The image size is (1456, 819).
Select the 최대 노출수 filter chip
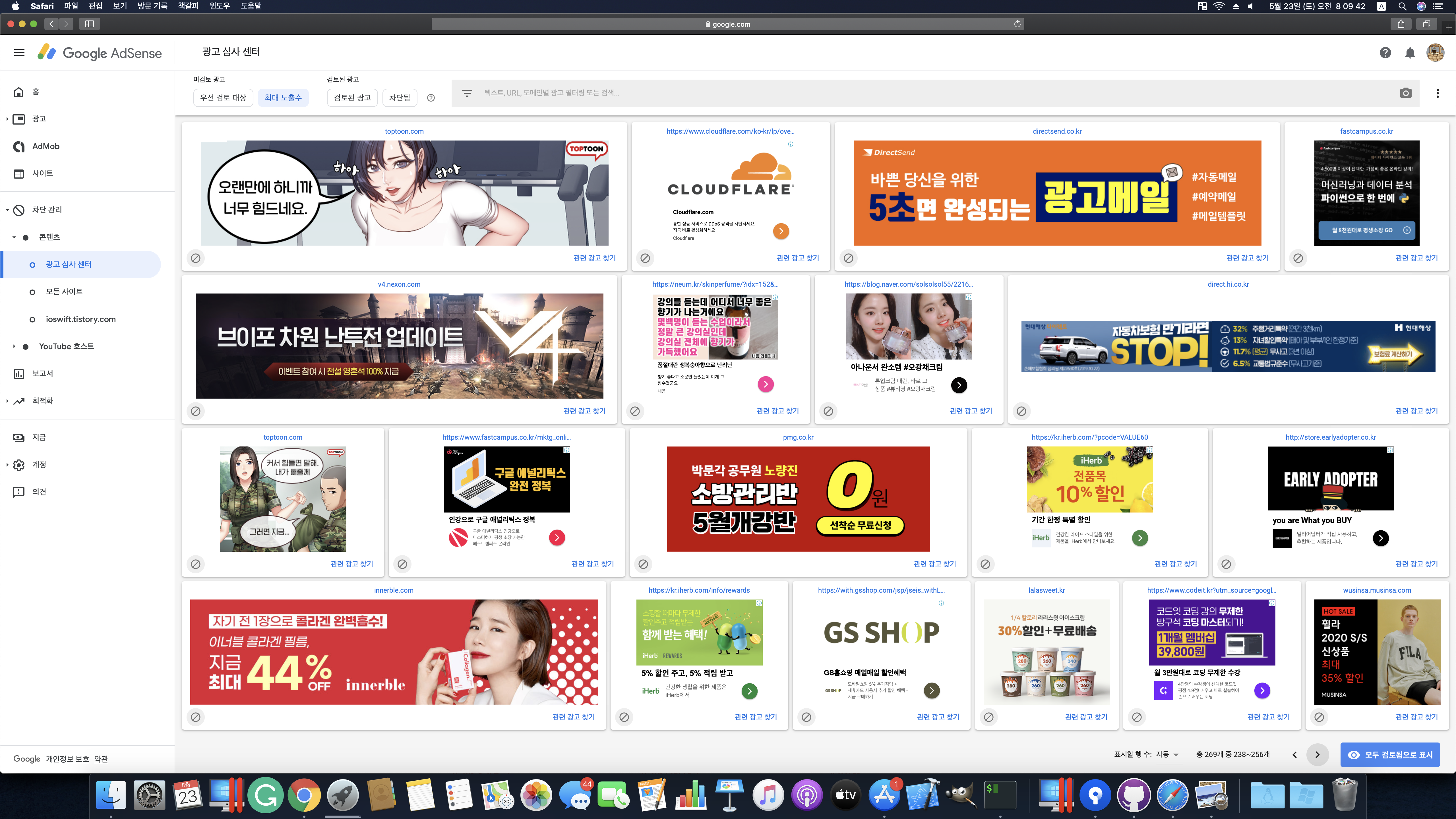tap(283, 97)
